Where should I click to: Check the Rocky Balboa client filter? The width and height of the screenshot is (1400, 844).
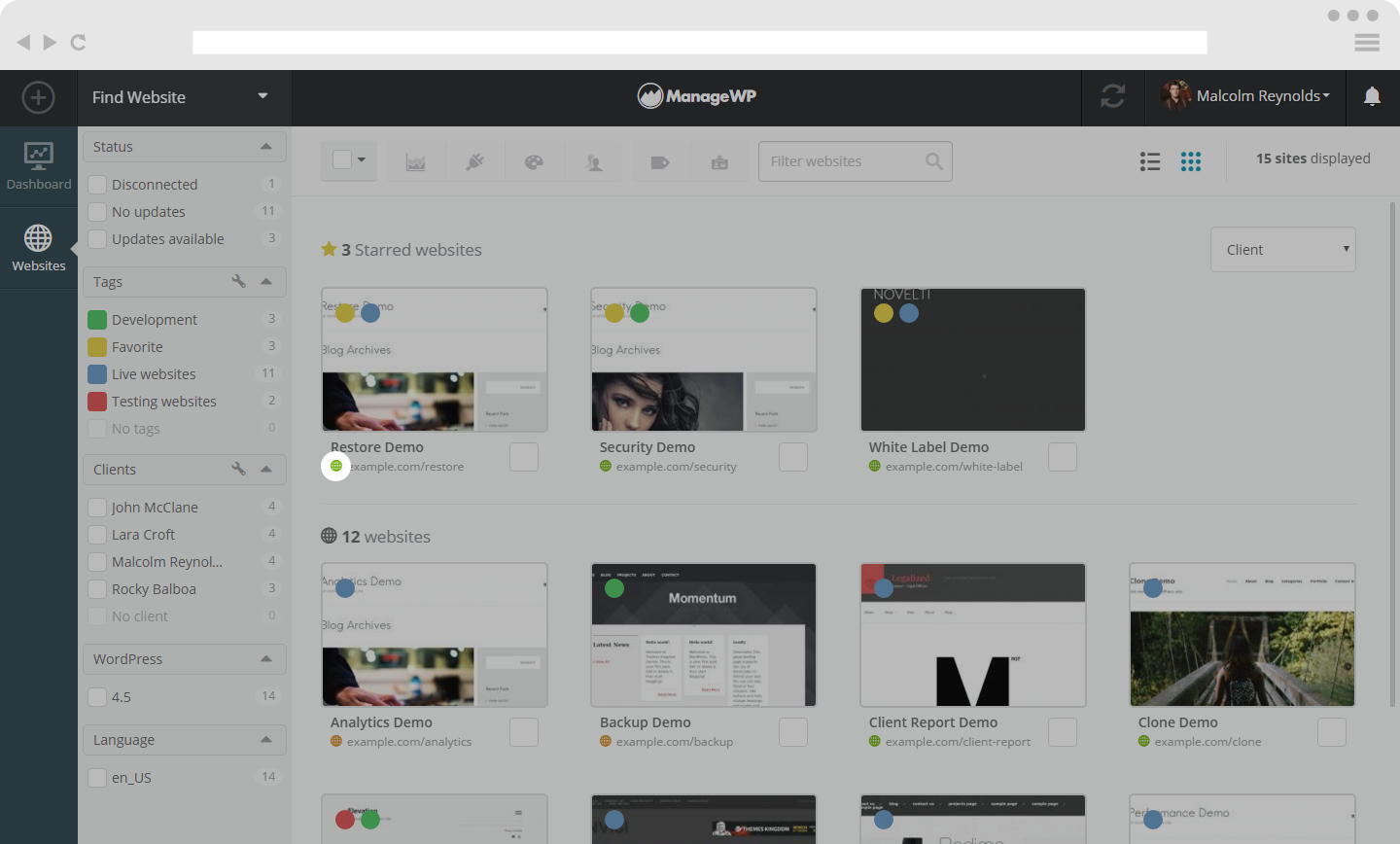(x=97, y=588)
